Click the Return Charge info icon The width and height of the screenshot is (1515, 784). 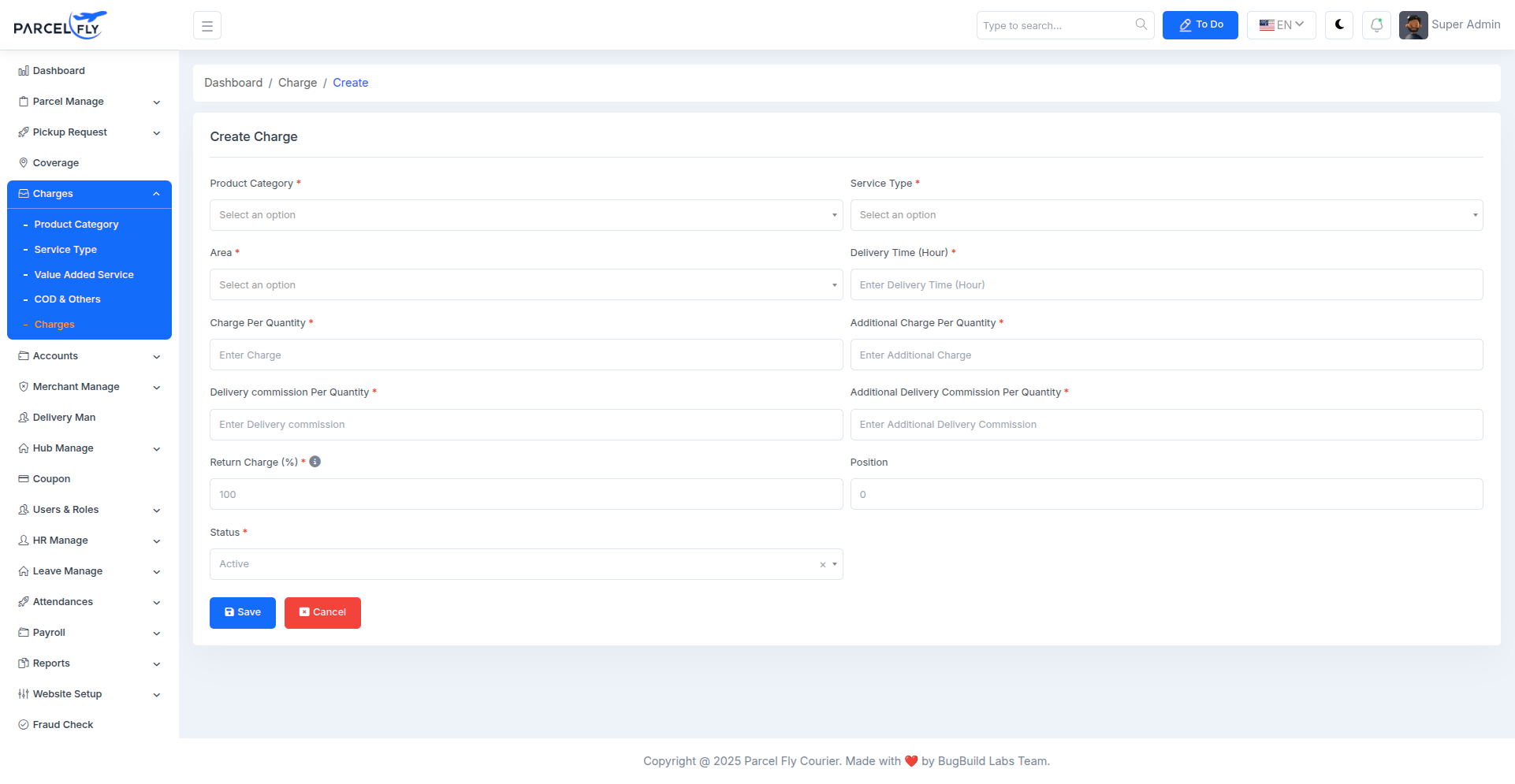pyautogui.click(x=315, y=462)
